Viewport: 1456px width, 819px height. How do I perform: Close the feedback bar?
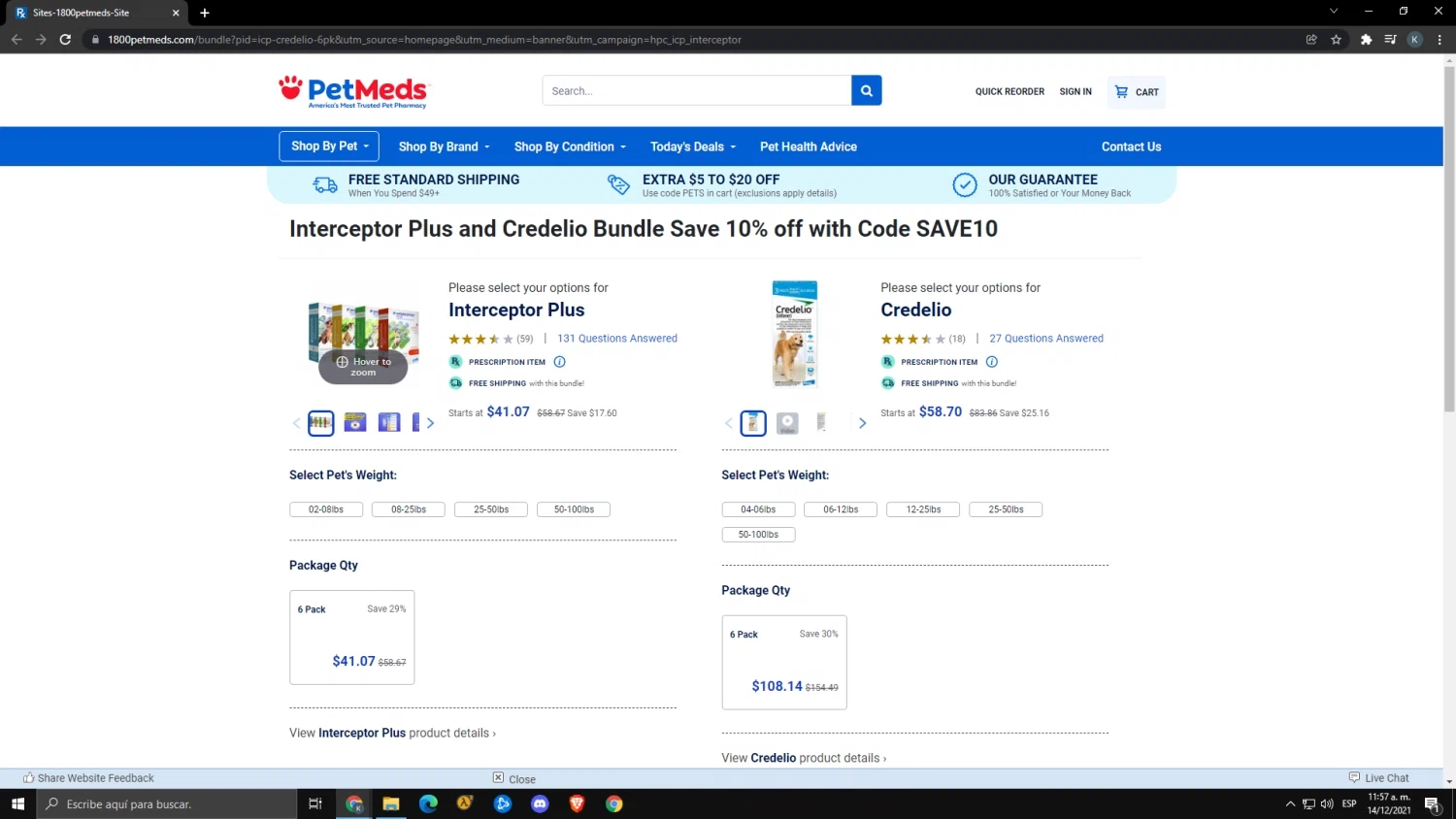coord(513,778)
